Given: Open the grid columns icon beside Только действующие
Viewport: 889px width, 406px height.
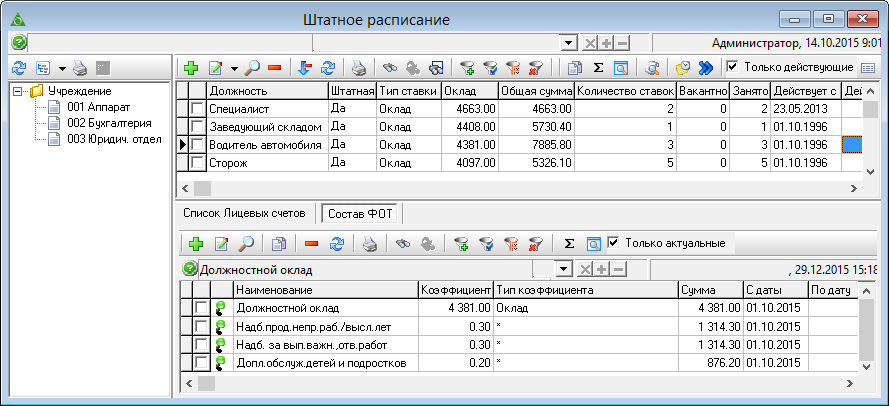Looking at the screenshot, I should (x=867, y=67).
